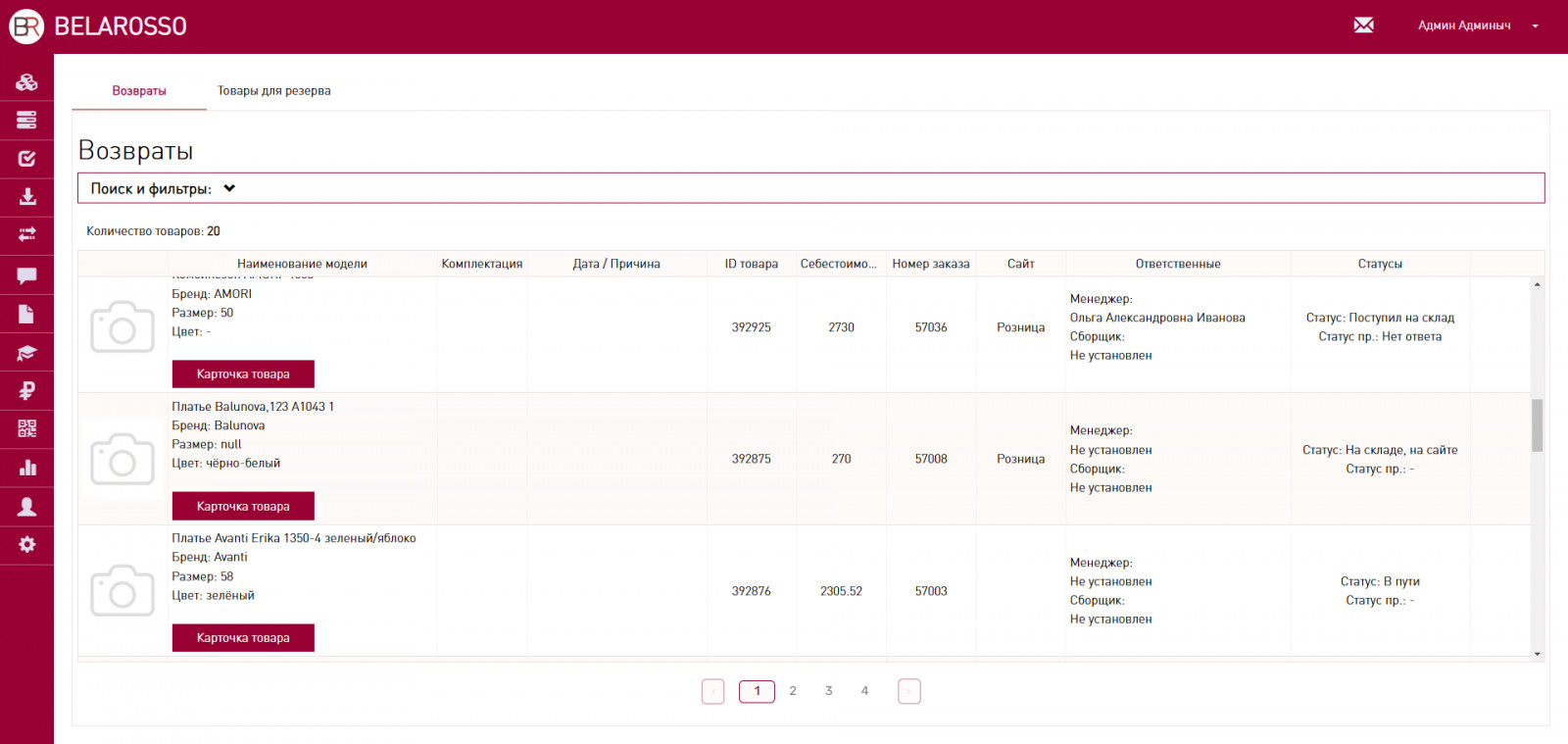Switch to the Возвраты tab
Image resolution: width=1568 pixels, height=744 pixels.
(139, 90)
